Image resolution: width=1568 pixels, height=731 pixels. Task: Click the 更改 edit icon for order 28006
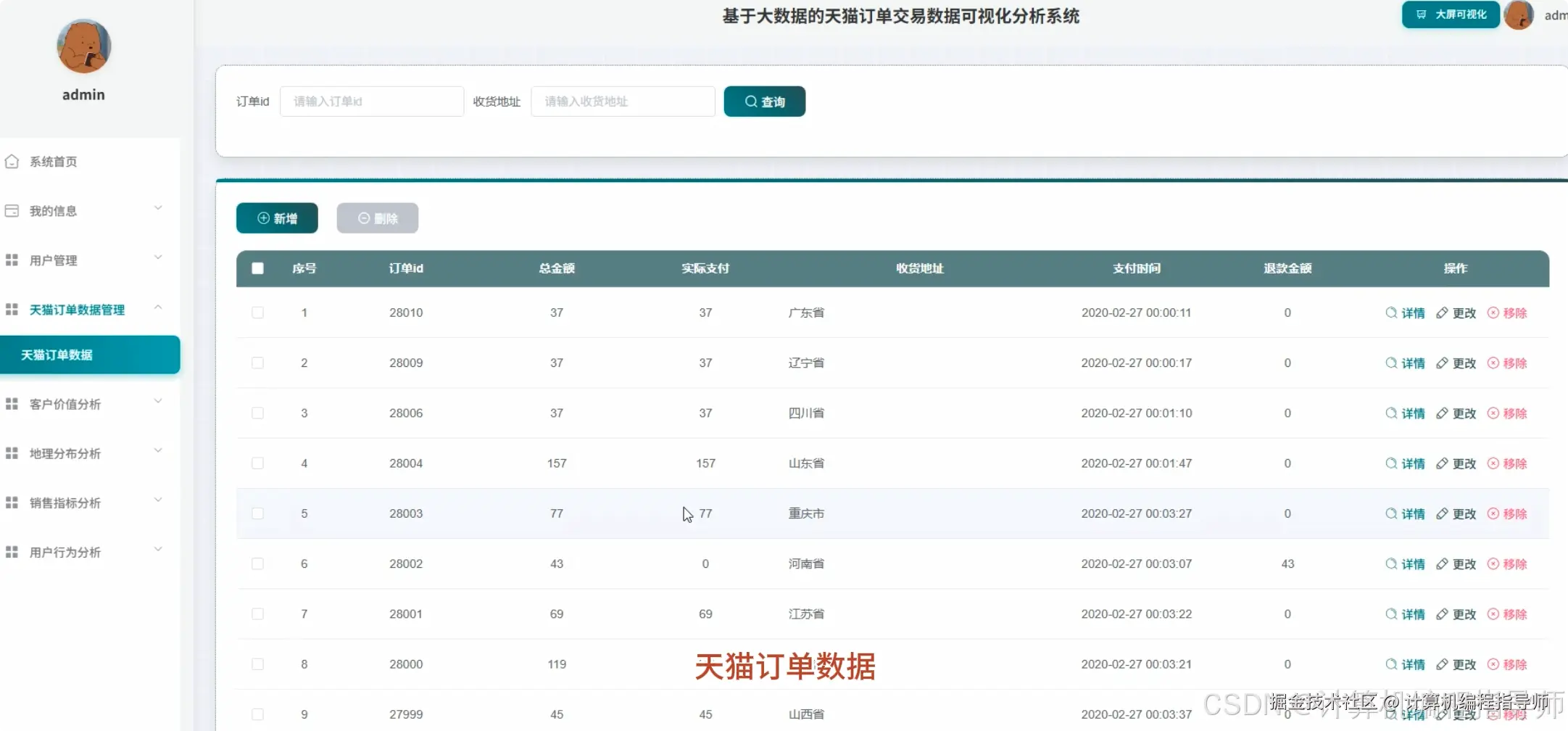1443,413
